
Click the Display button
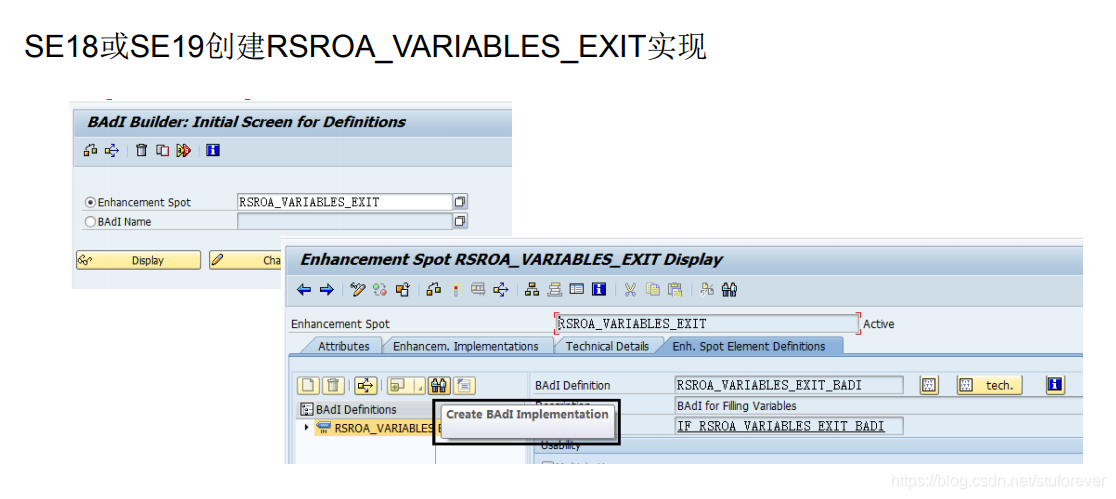coord(138,261)
